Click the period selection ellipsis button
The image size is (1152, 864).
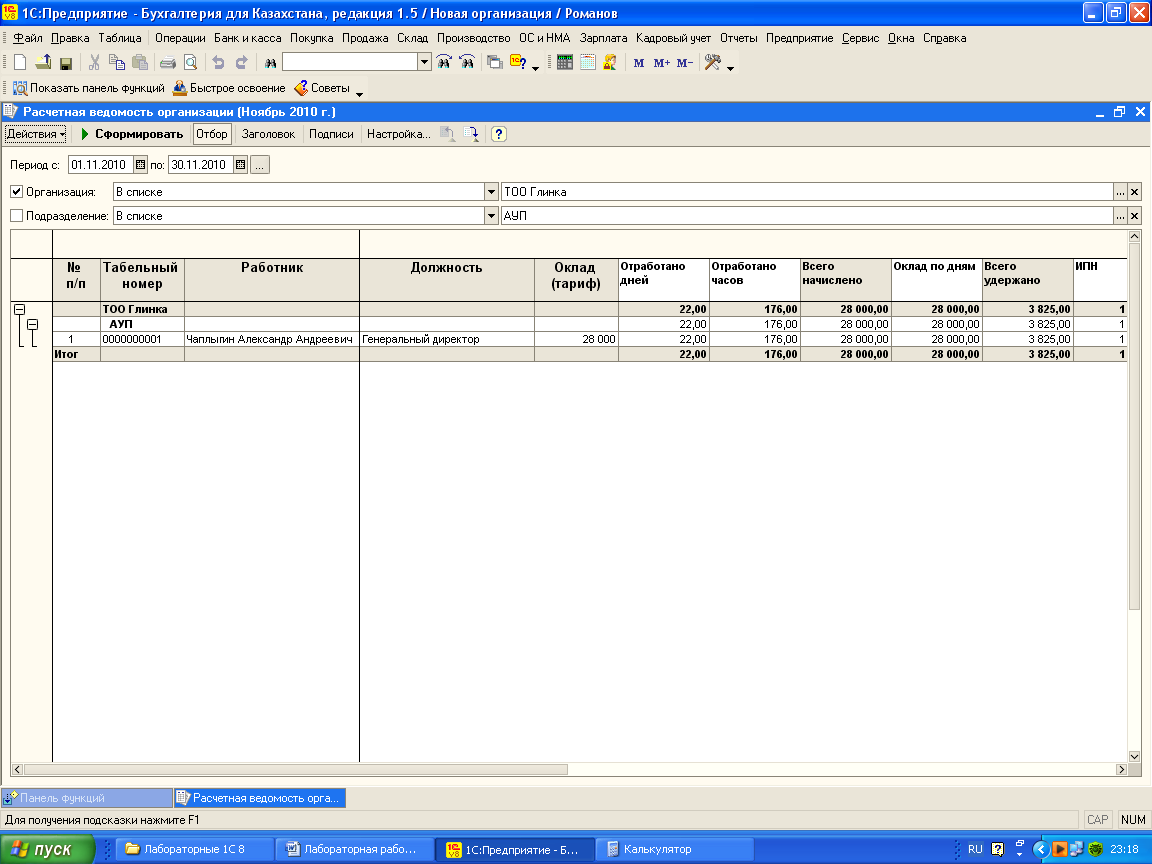coord(260,165)
